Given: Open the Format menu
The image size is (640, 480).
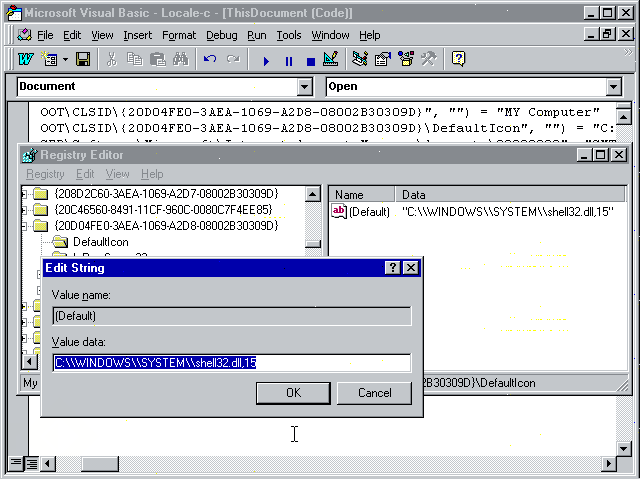Looking at the screenshot, I should 179,36.
